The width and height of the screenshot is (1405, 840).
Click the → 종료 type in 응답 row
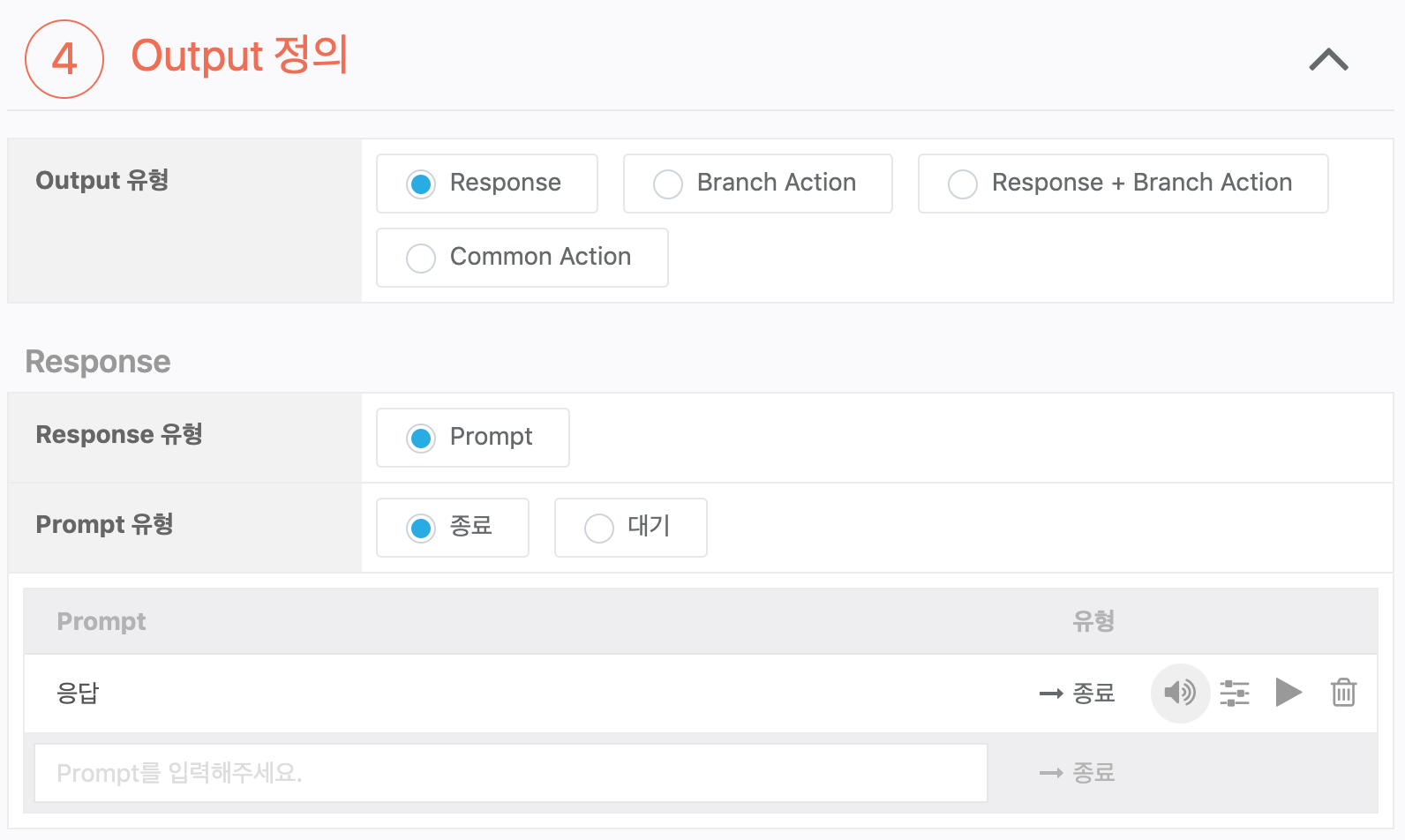(1077, 694)
